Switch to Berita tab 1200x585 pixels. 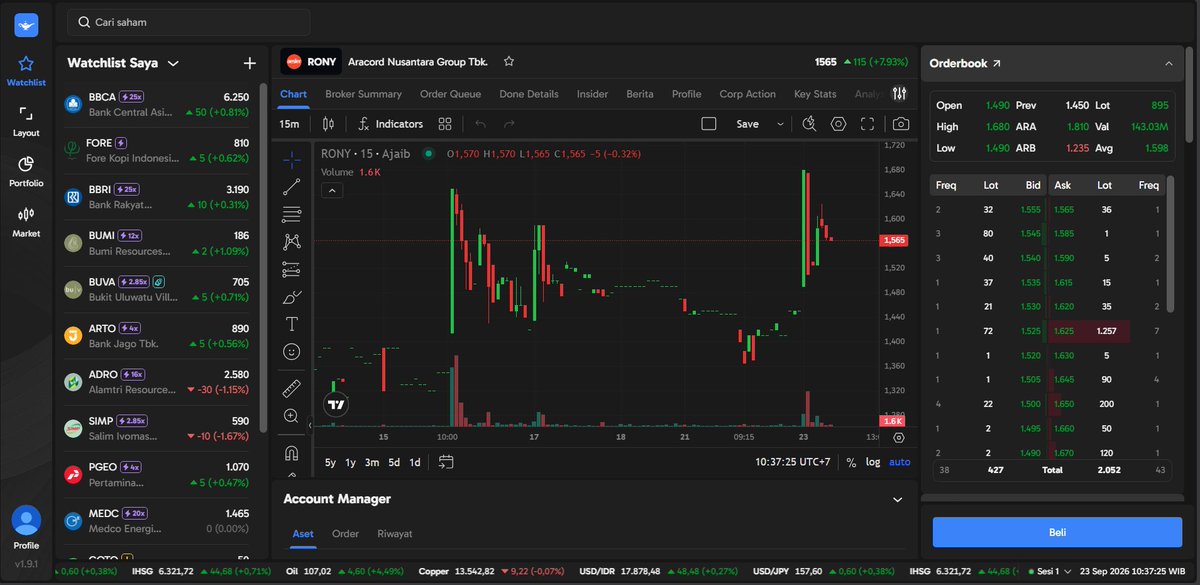pos(640,94)
